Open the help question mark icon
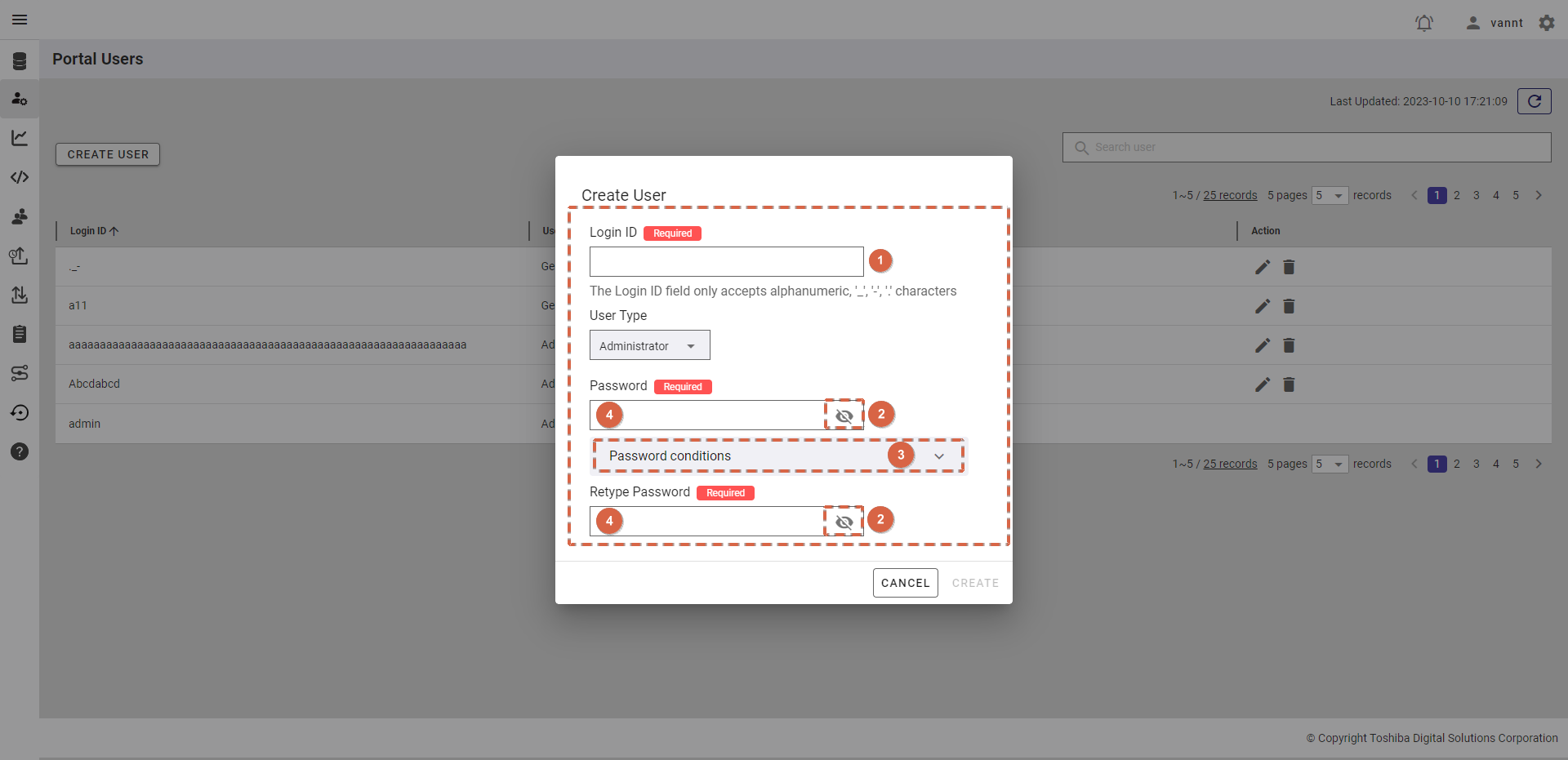 click(x=20, y=451)
